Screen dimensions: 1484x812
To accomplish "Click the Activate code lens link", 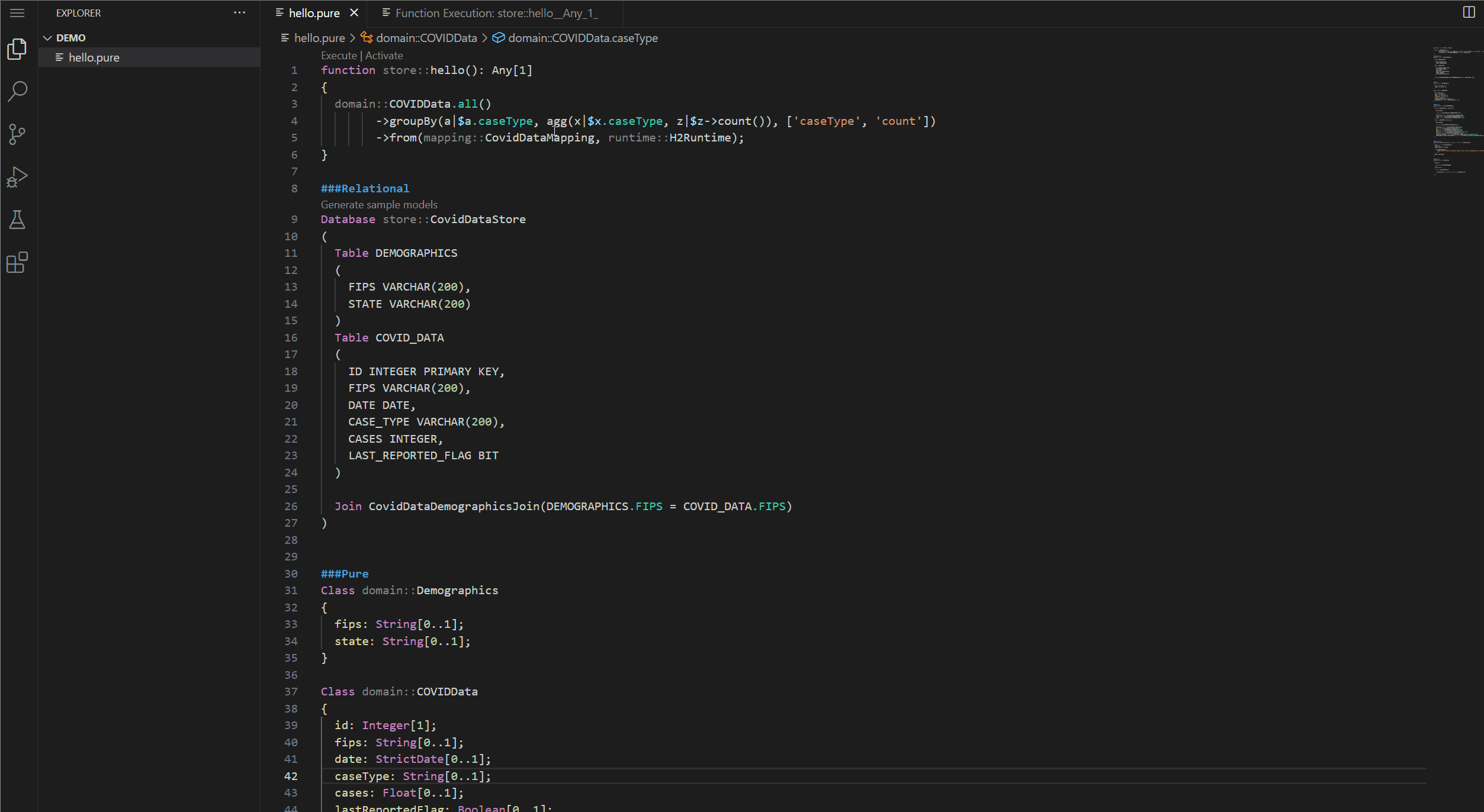I will point(384,56).
